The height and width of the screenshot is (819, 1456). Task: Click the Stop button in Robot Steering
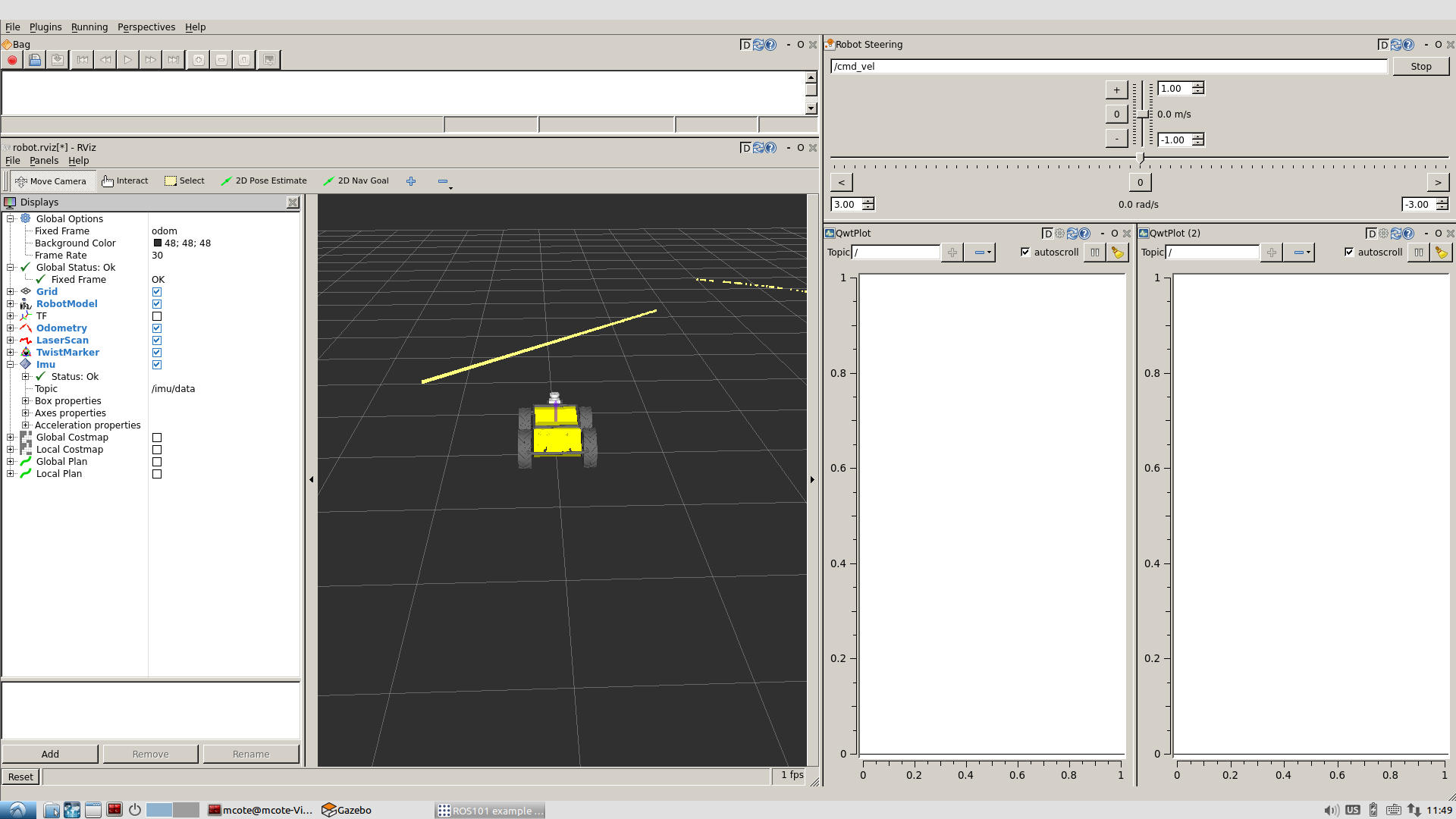pos(1420,67)
